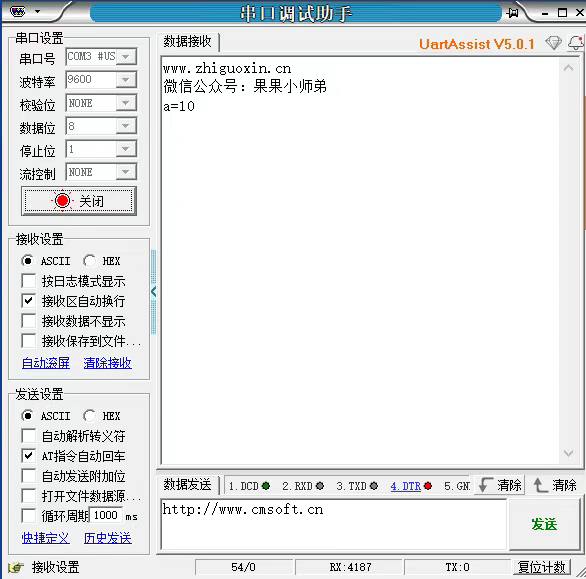The height and width of the screenshot is (579, 586).
Task: Click the UartAssist V5.0.1 label
Action: coord(477,44)
